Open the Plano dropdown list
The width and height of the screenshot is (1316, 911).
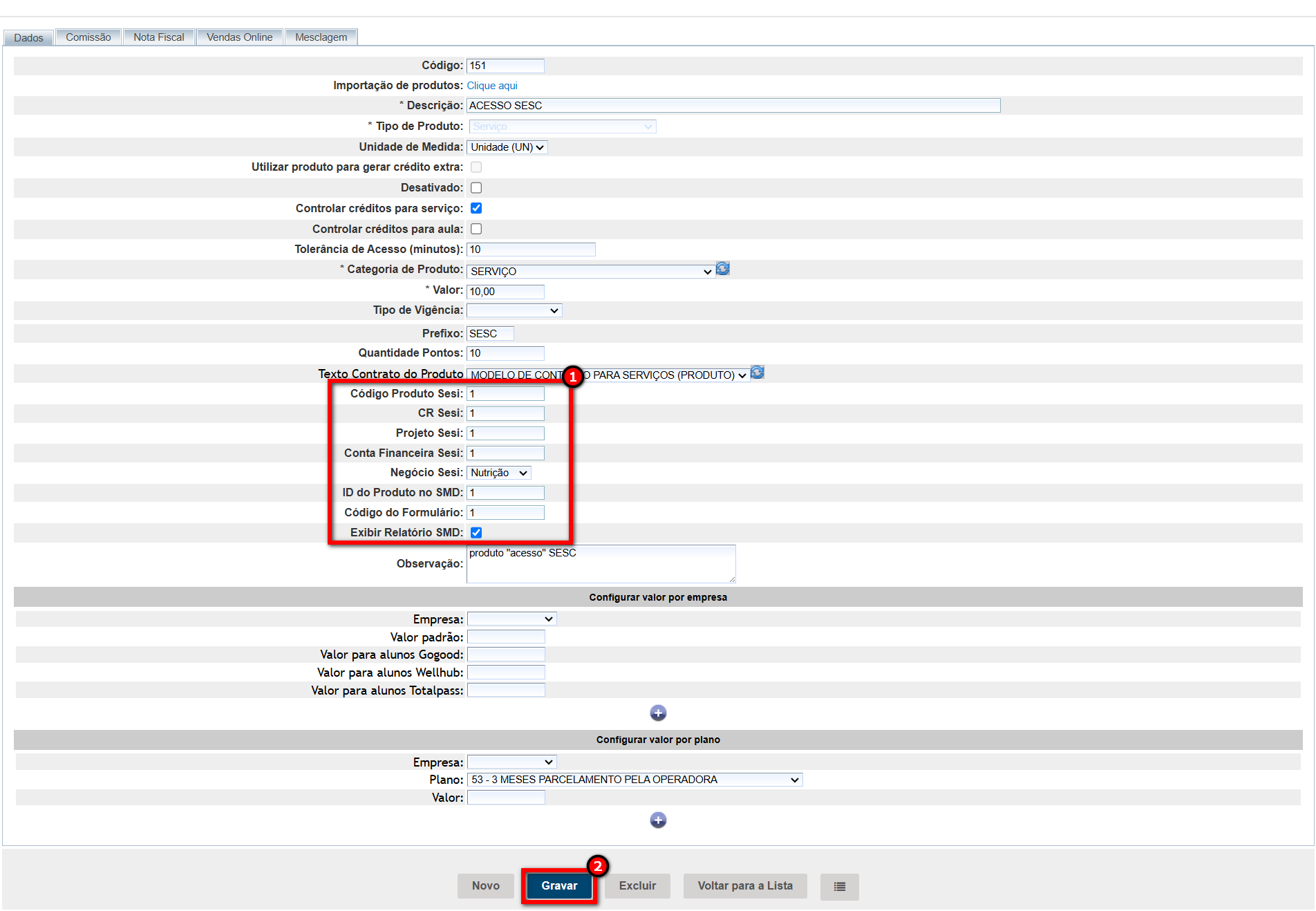[x=634, y=780]
